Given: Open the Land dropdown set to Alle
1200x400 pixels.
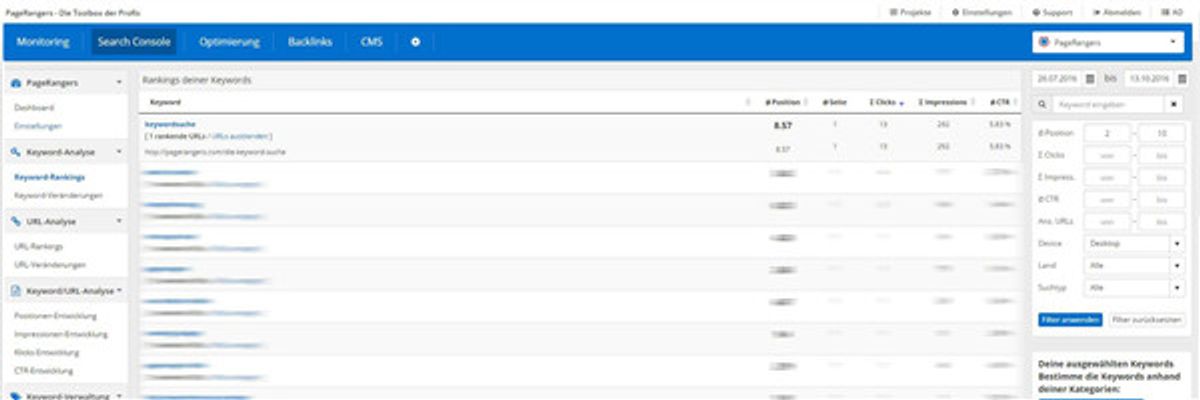Looking at the screenshot, I should point(1135,265).
